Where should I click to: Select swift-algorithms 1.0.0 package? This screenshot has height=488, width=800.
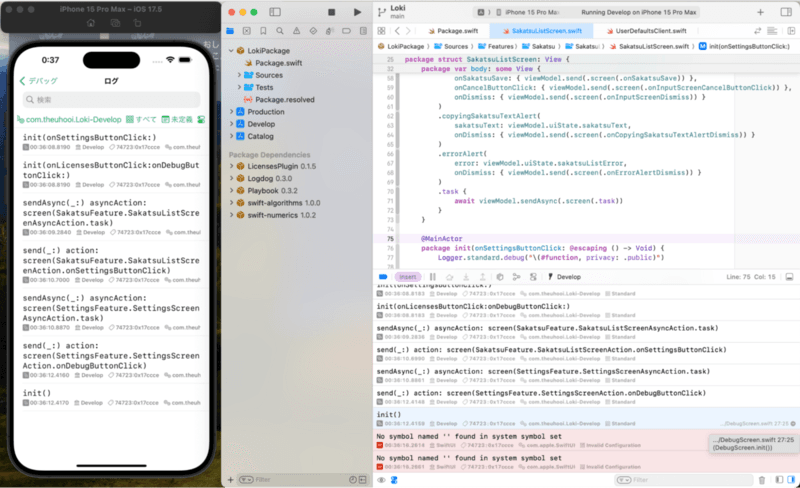tap(284, 203)
